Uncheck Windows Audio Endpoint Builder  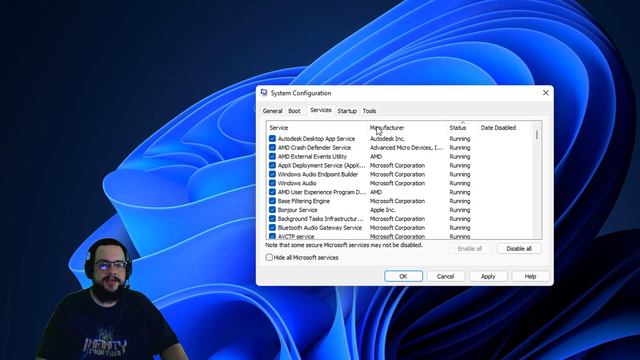(x=272, y=174)
